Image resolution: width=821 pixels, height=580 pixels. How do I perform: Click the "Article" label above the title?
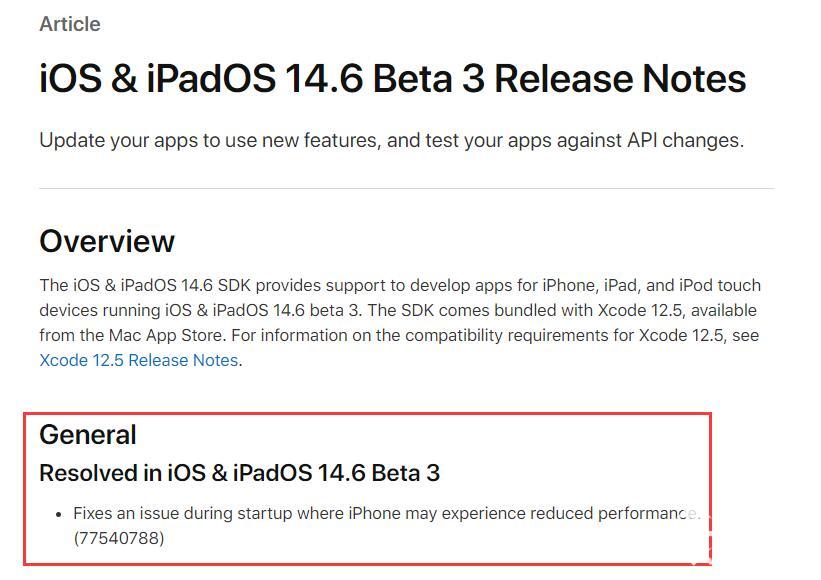70,24
